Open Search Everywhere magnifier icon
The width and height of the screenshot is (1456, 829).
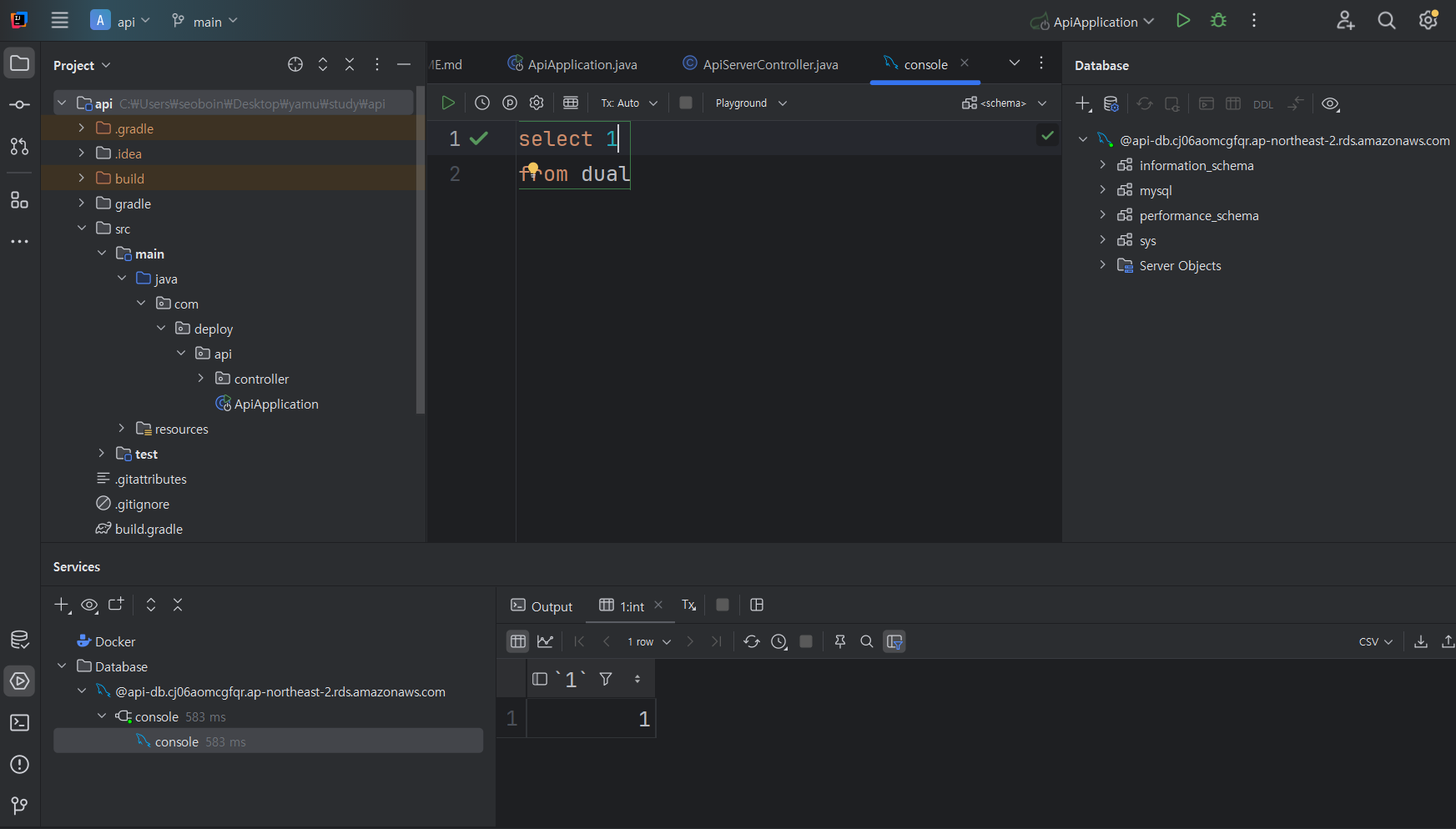[1386, 21]
